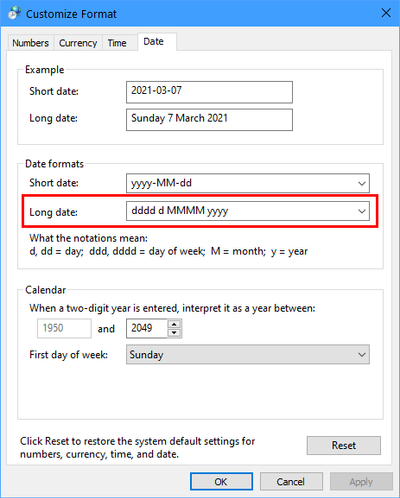
Task: Click the Short date example box
Action: [209, 92]
